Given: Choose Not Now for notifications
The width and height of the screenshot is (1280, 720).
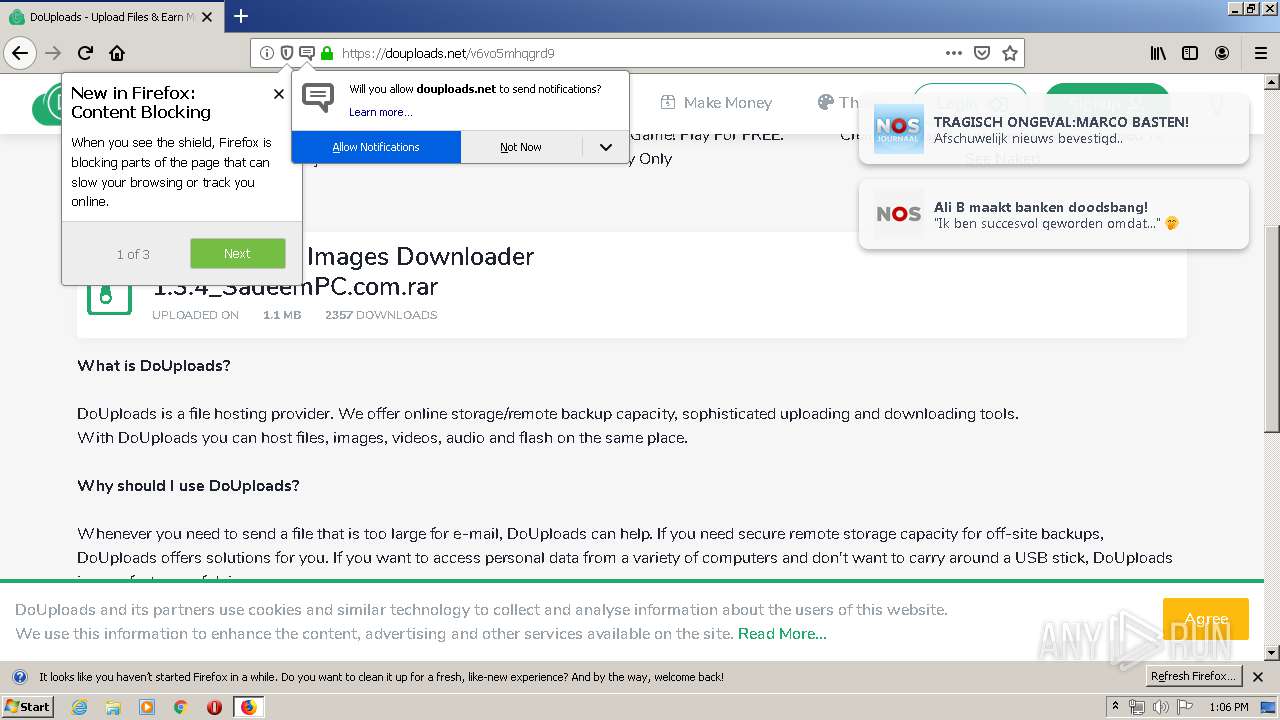Looking at the screenshot, I should click(x=521, y=147).
